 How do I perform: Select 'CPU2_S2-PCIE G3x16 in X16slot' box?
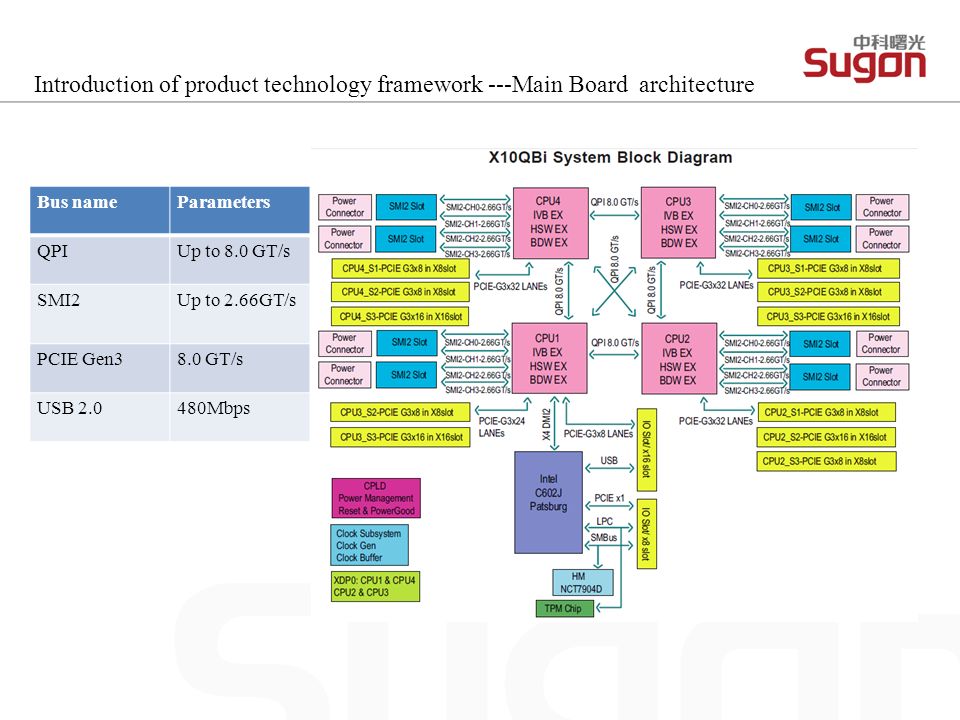[826, 437]
